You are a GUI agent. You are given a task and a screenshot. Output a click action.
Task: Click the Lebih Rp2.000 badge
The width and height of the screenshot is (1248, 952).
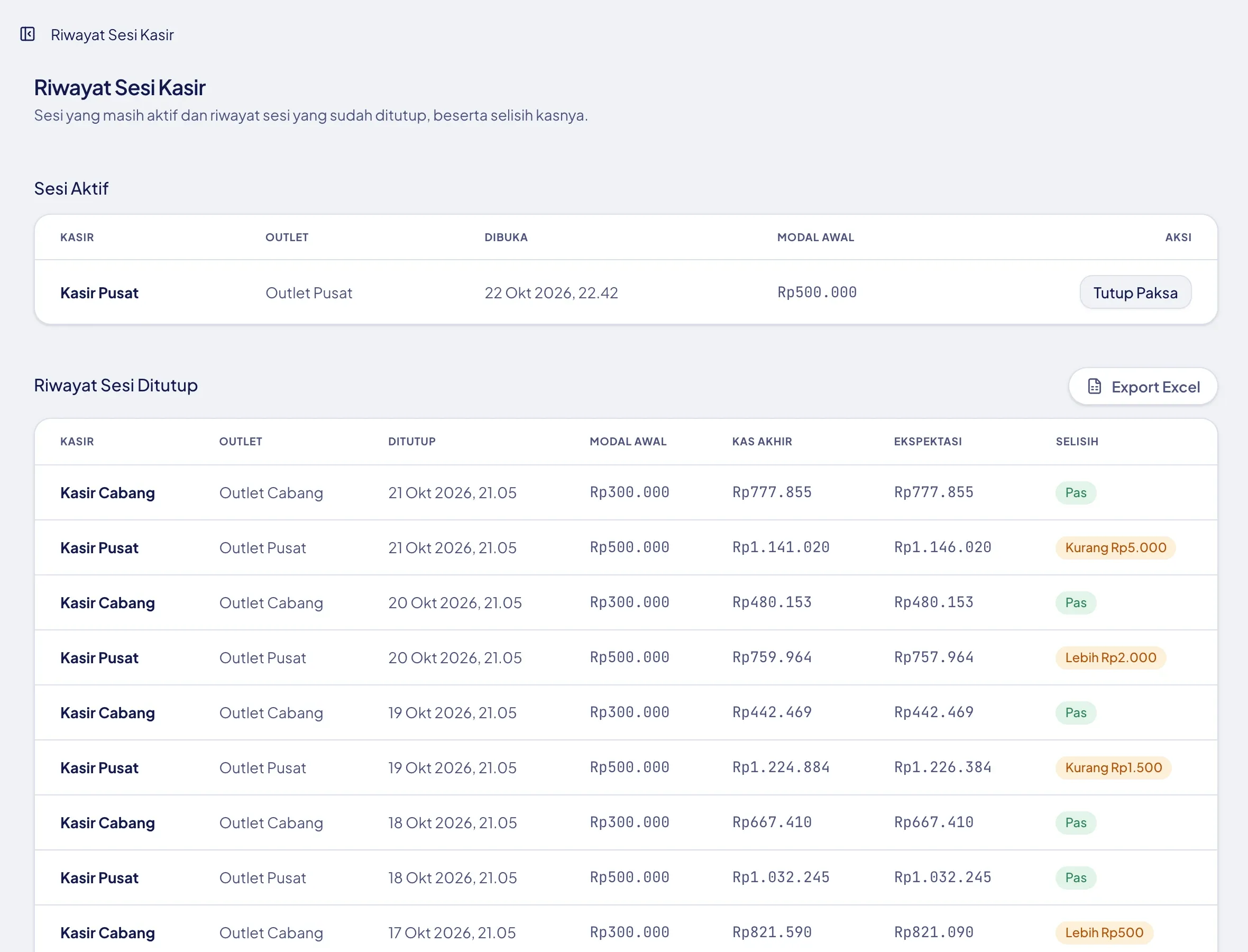click(1111, 657)
